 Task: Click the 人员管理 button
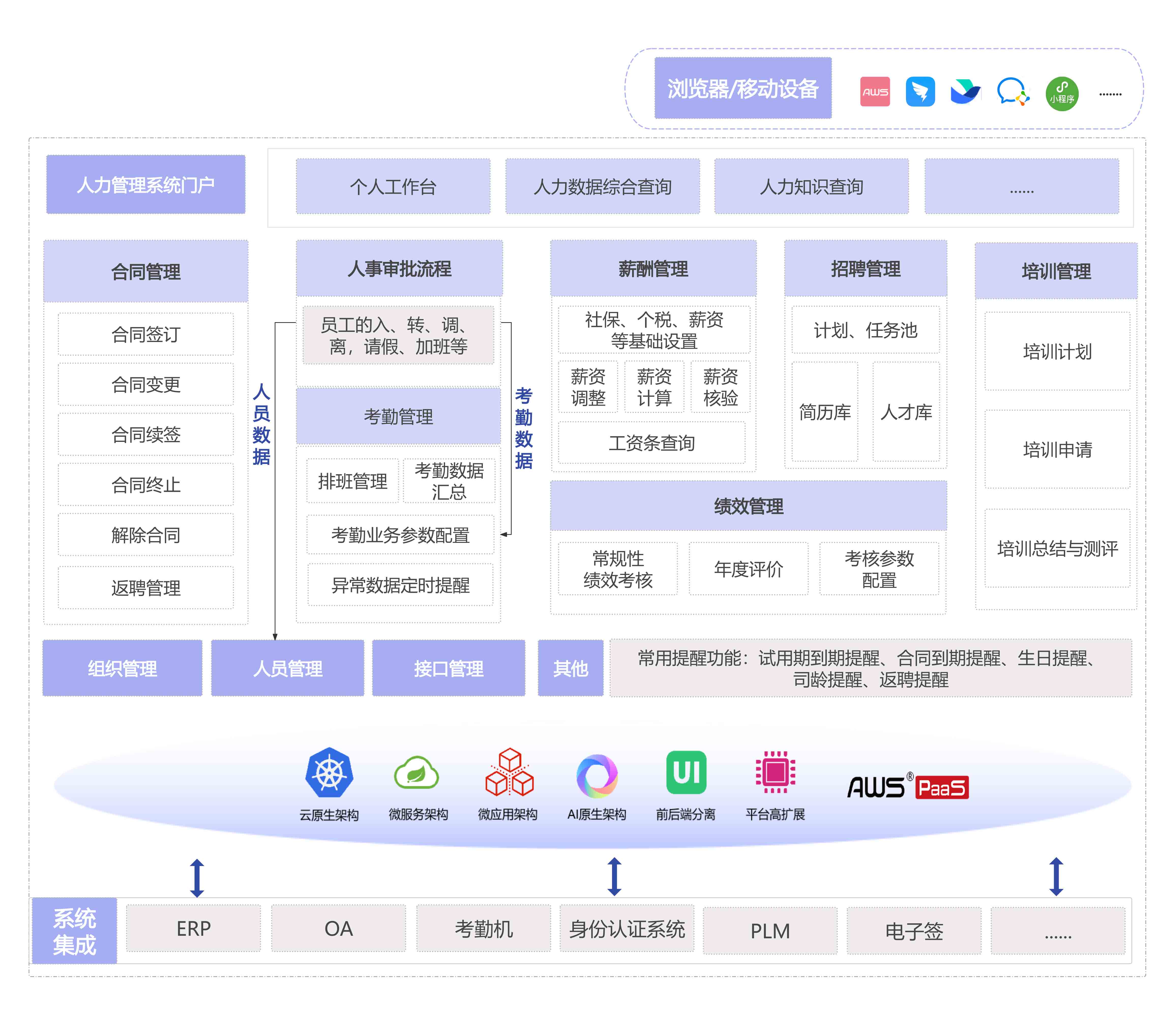point(288,668)
